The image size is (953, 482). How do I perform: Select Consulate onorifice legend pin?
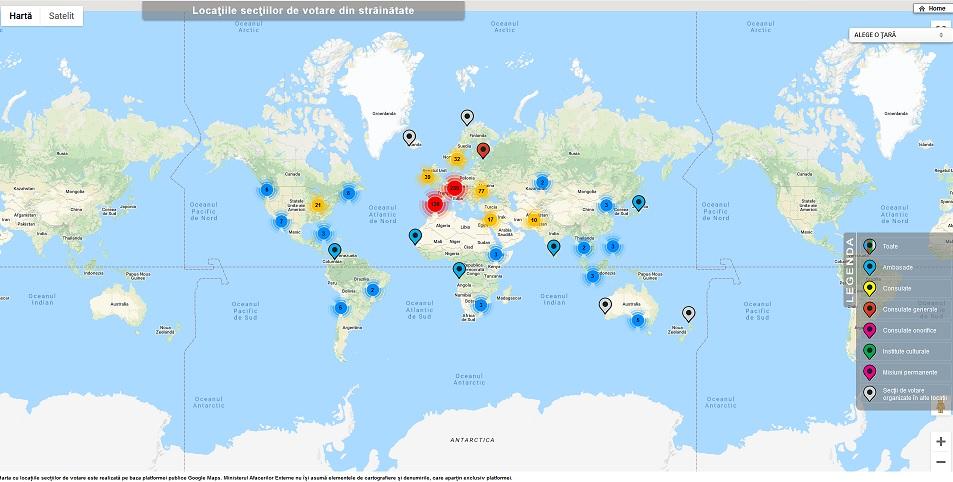pos(870,330)
